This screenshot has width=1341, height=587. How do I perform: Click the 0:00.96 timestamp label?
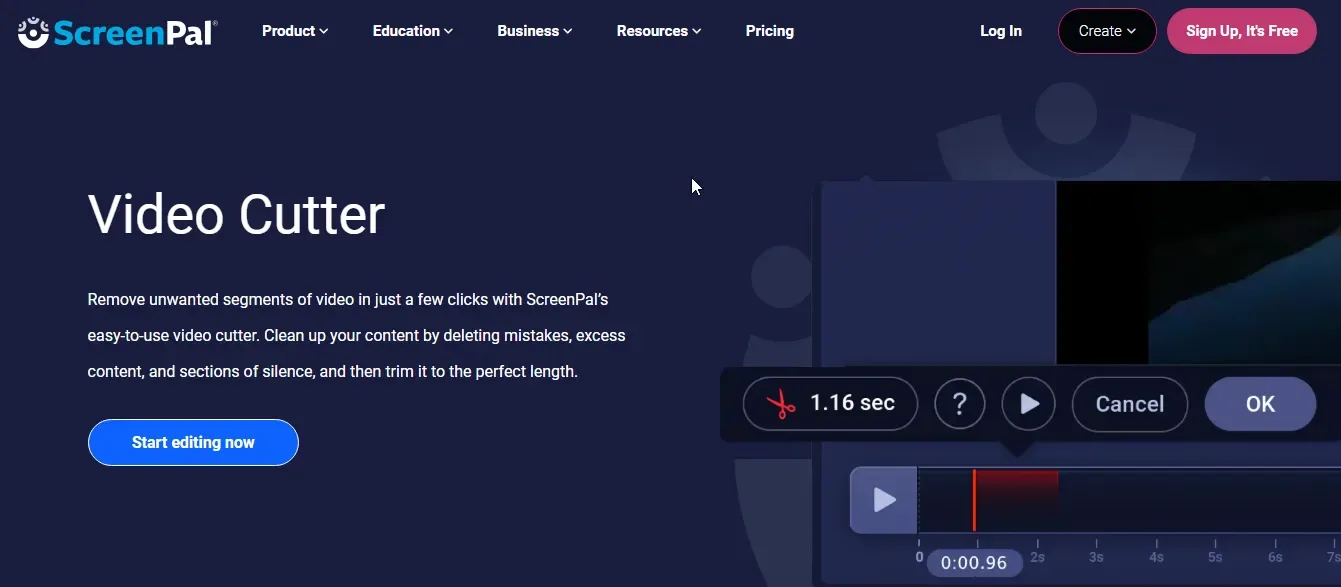[x=974, y=563]
